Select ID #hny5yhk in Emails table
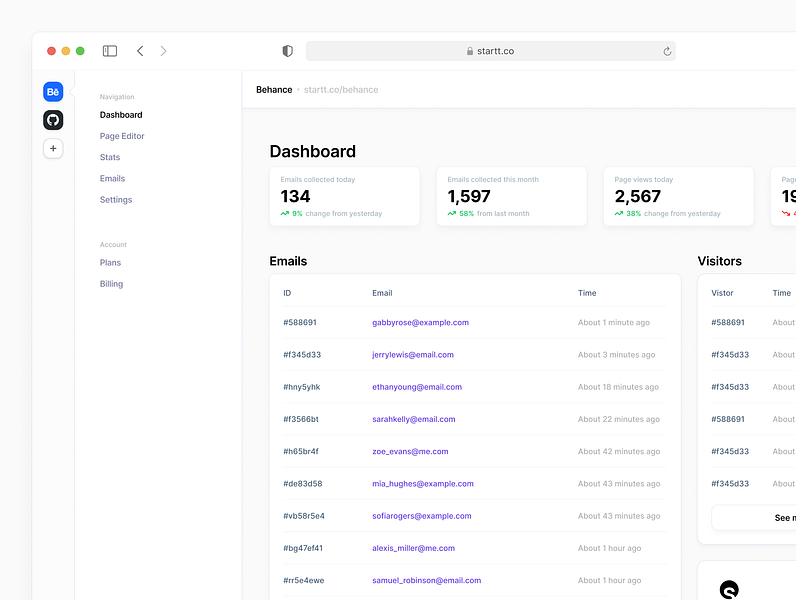The image size is (796, 600). 302,387
